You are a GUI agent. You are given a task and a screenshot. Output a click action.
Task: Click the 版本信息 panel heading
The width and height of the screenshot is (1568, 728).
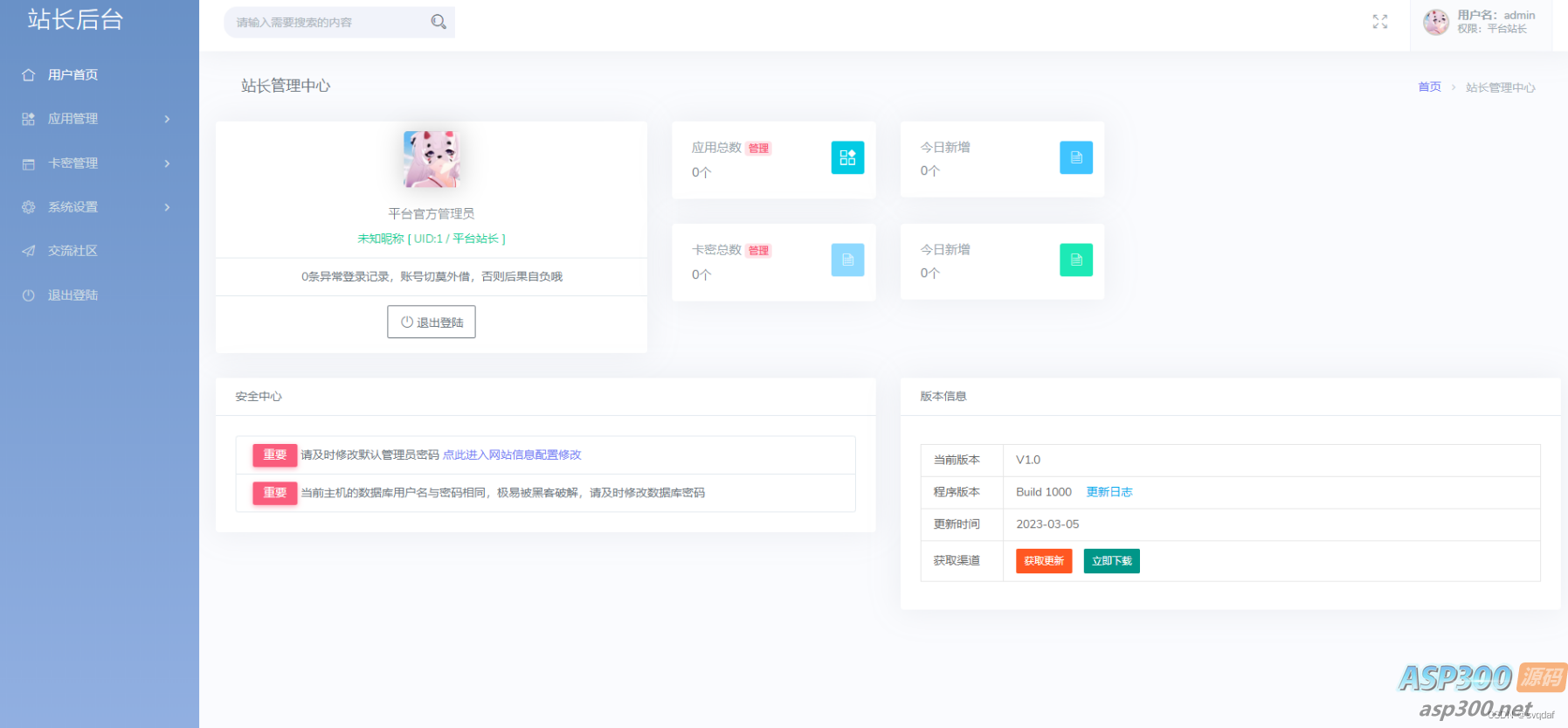(x=943, y=397)
